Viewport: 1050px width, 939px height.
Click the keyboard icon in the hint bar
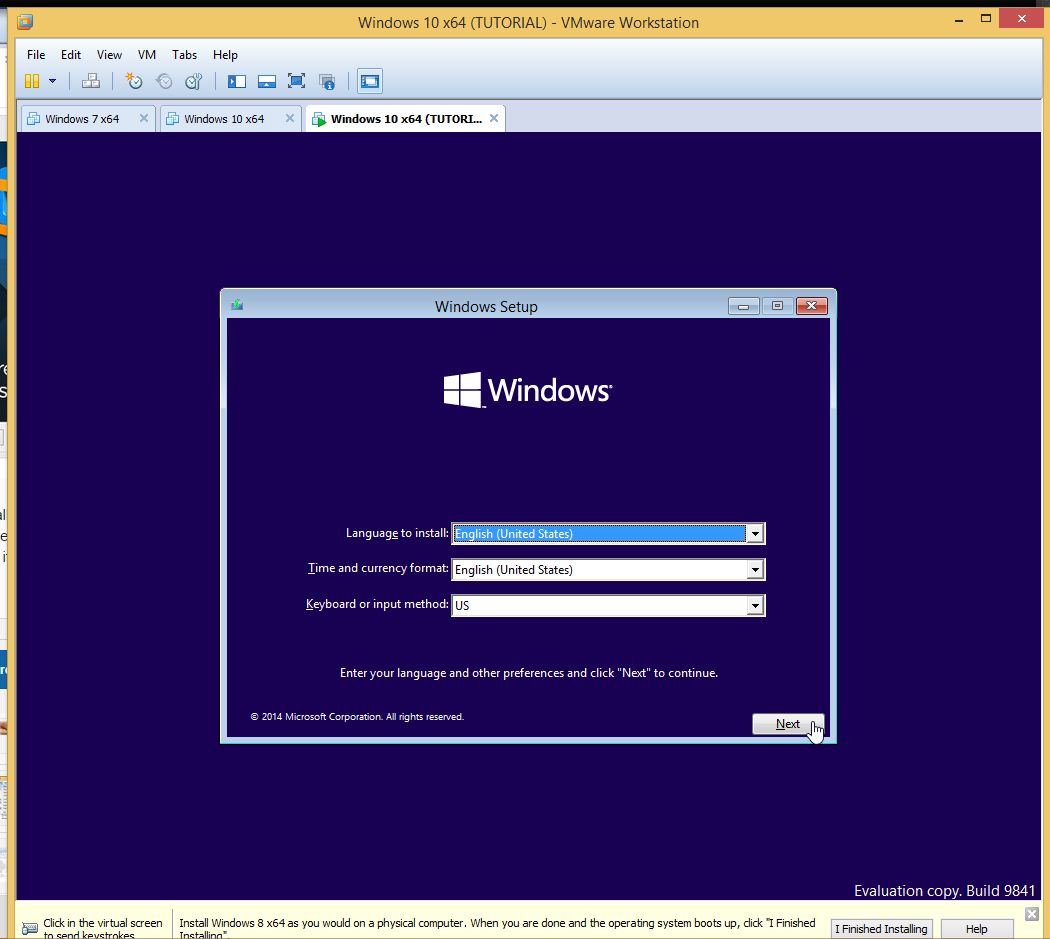coord(29,928)
